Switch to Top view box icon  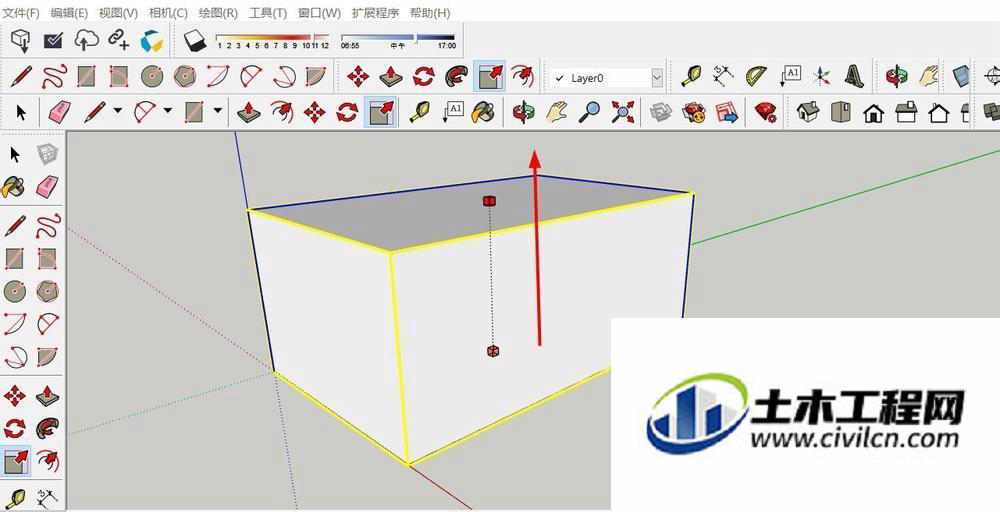coord(841,112)
